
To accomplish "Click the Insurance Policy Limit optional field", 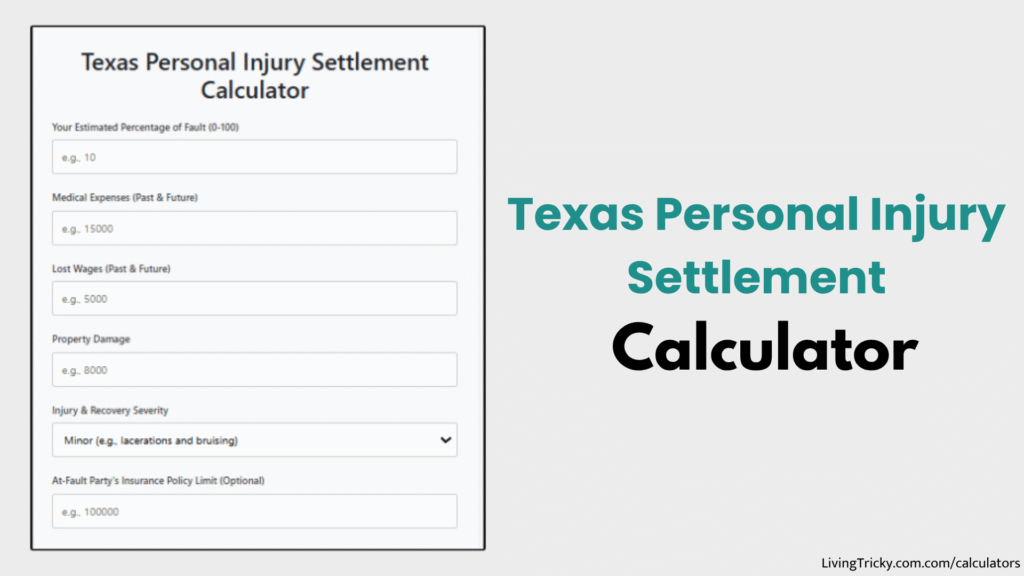I will click(x=254, y=511).
